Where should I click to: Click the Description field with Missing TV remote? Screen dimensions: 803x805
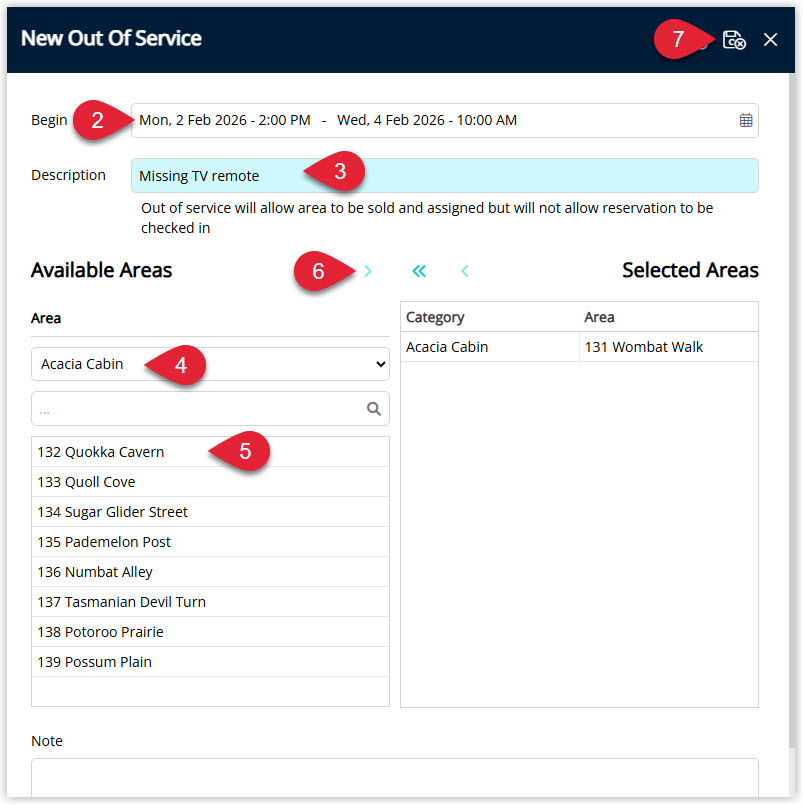445,176
